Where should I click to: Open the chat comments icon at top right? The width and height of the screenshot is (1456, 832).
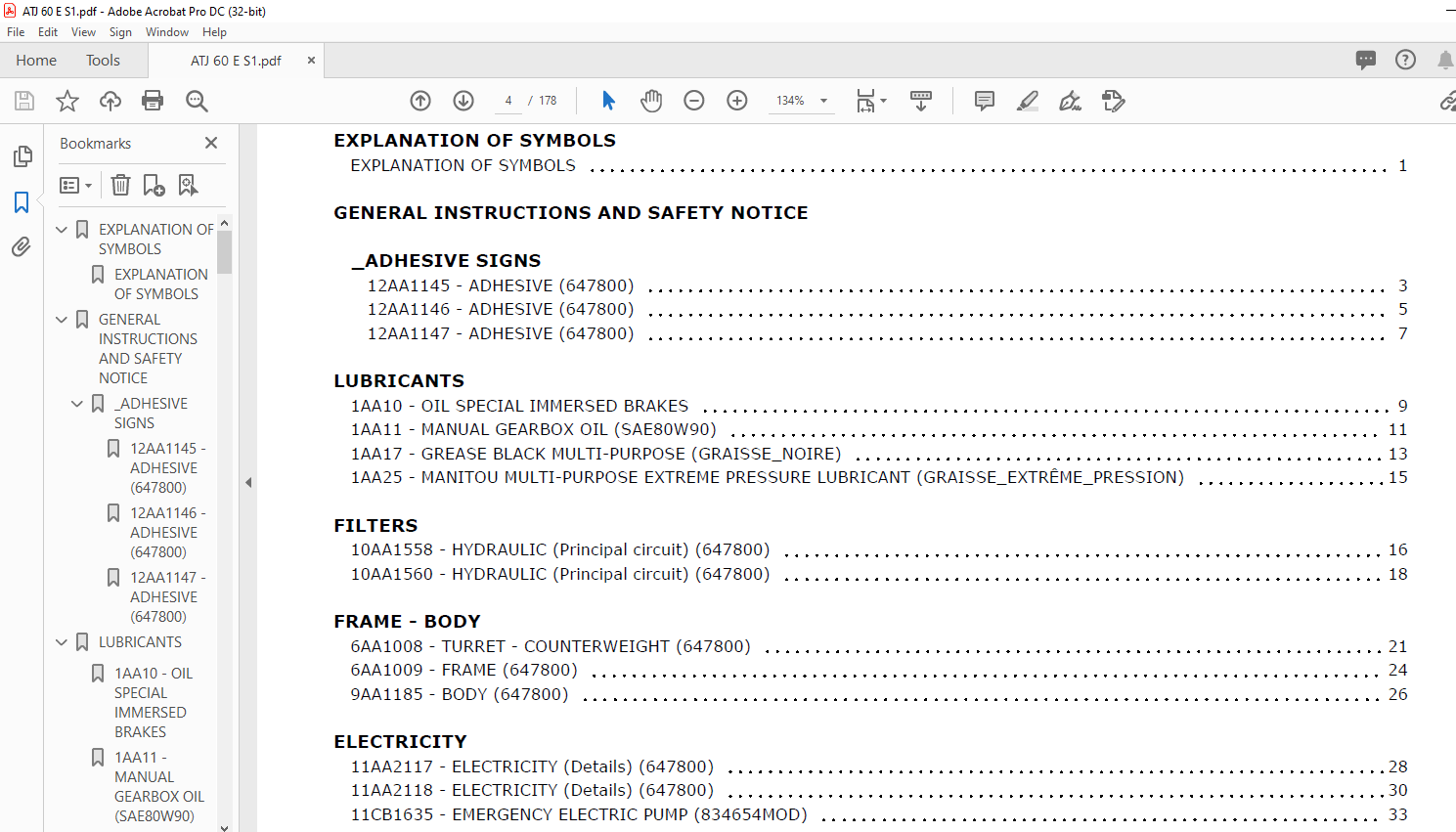click(x=1366, y=61)
